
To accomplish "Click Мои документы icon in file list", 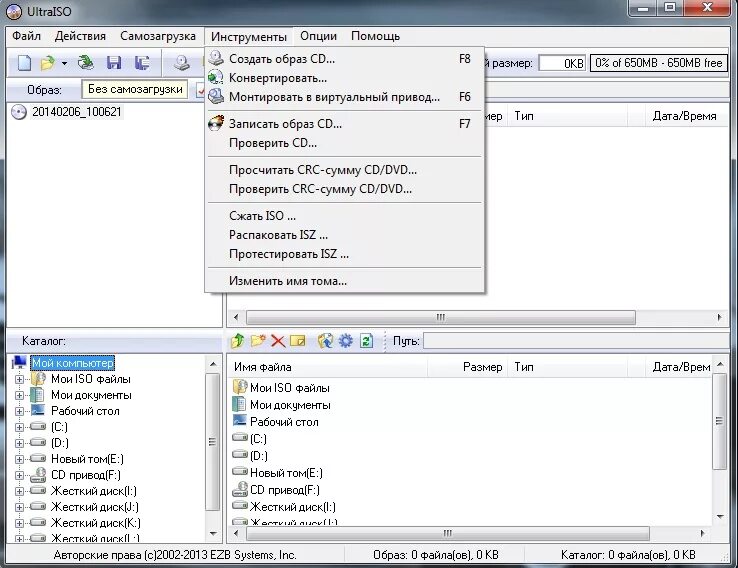I will (x=240, y=404).
